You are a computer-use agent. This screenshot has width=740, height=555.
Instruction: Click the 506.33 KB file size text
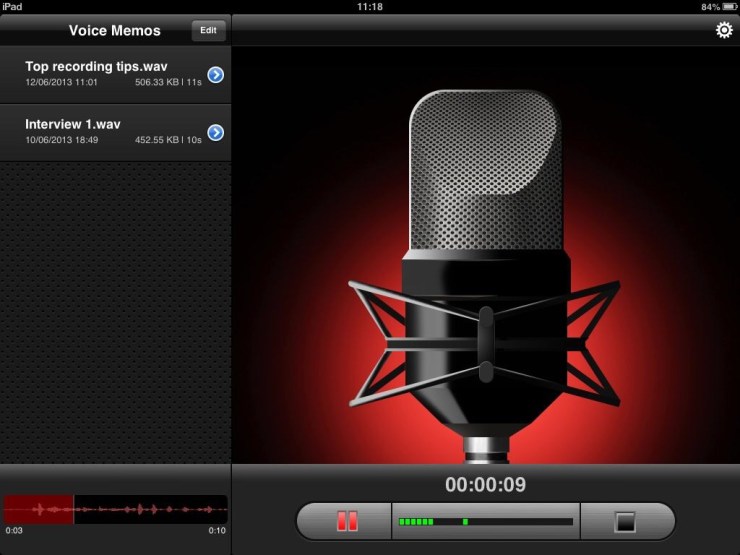[155, 82]
